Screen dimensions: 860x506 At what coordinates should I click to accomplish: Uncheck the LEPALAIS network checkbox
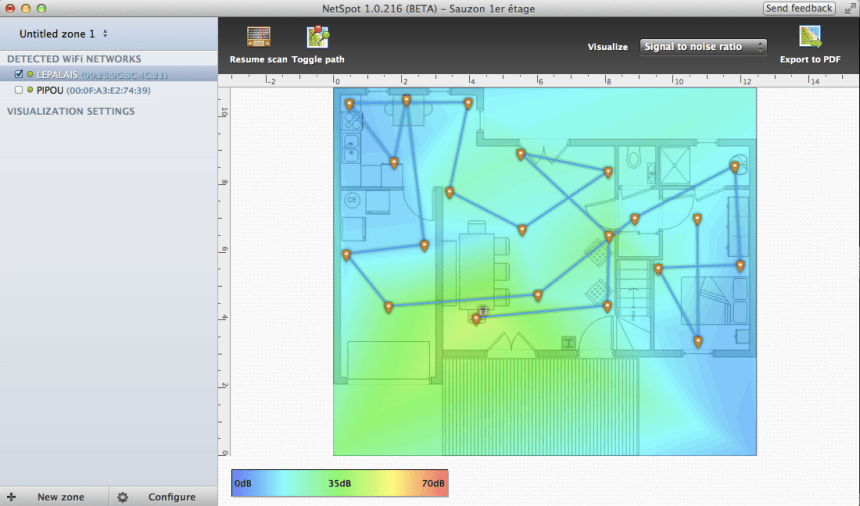[x=19, y=74]
